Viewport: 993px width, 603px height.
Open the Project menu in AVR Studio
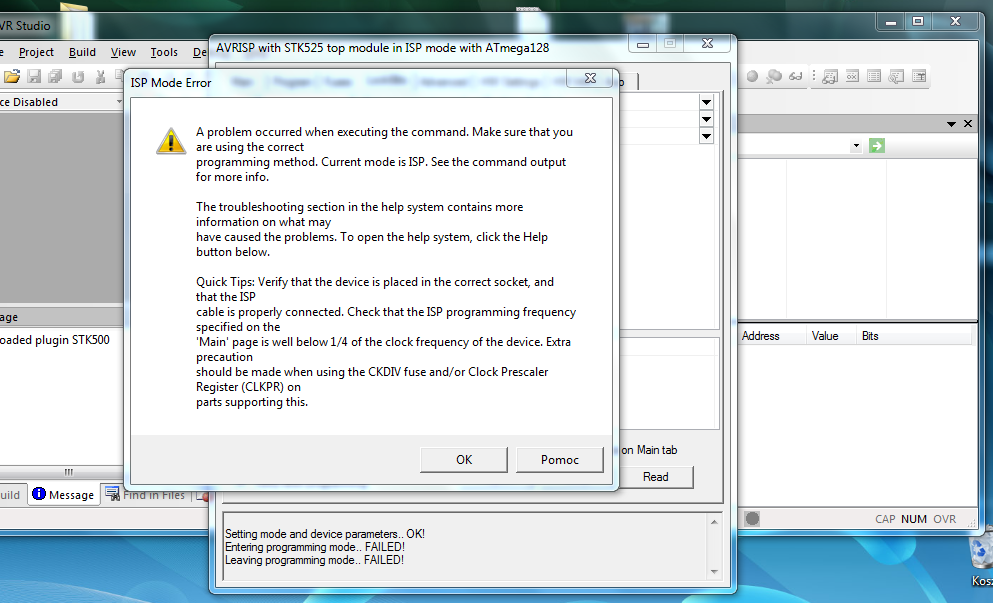pyautogui.click(x=36, y=52)
